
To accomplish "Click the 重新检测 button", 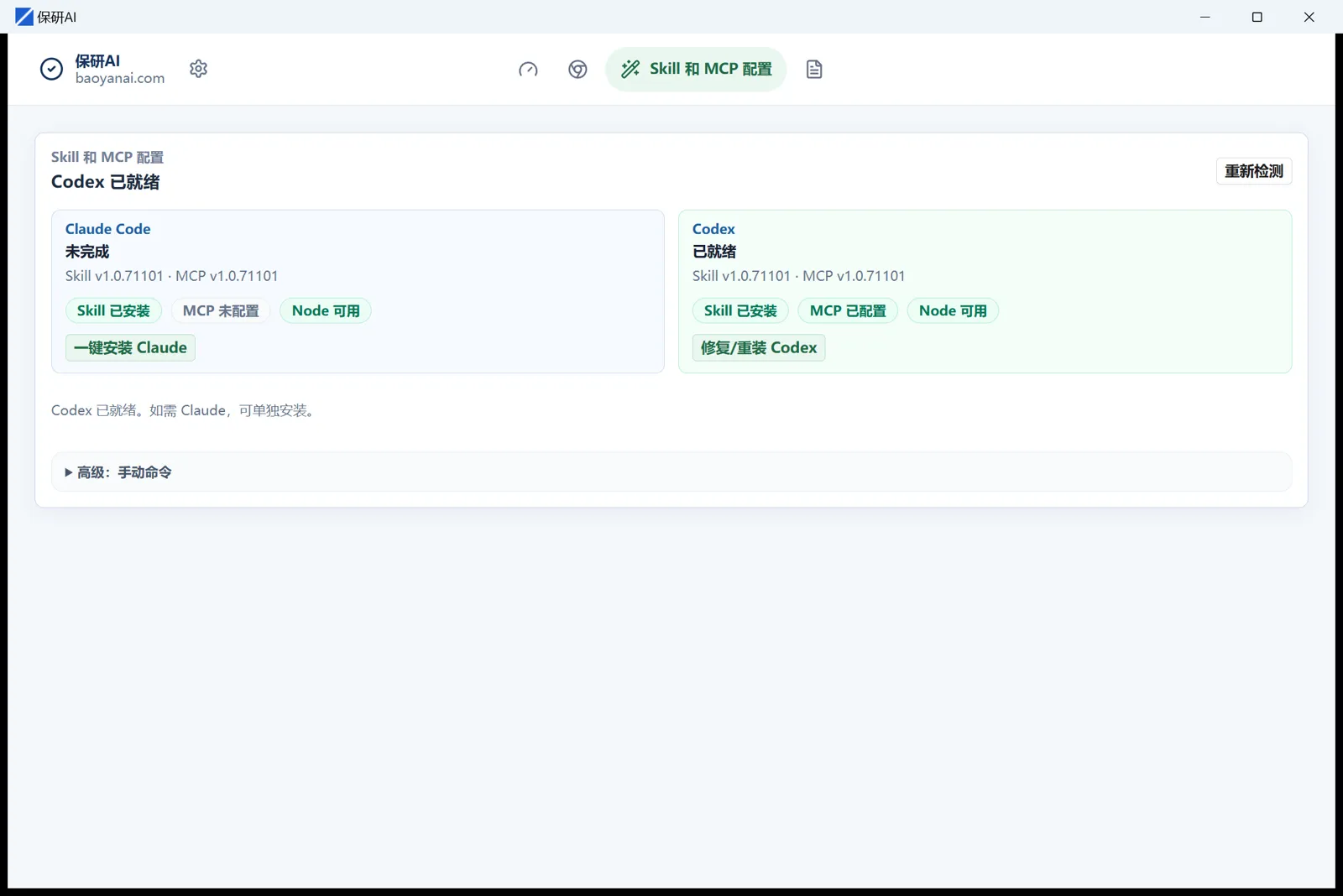I will (1254, 171).
